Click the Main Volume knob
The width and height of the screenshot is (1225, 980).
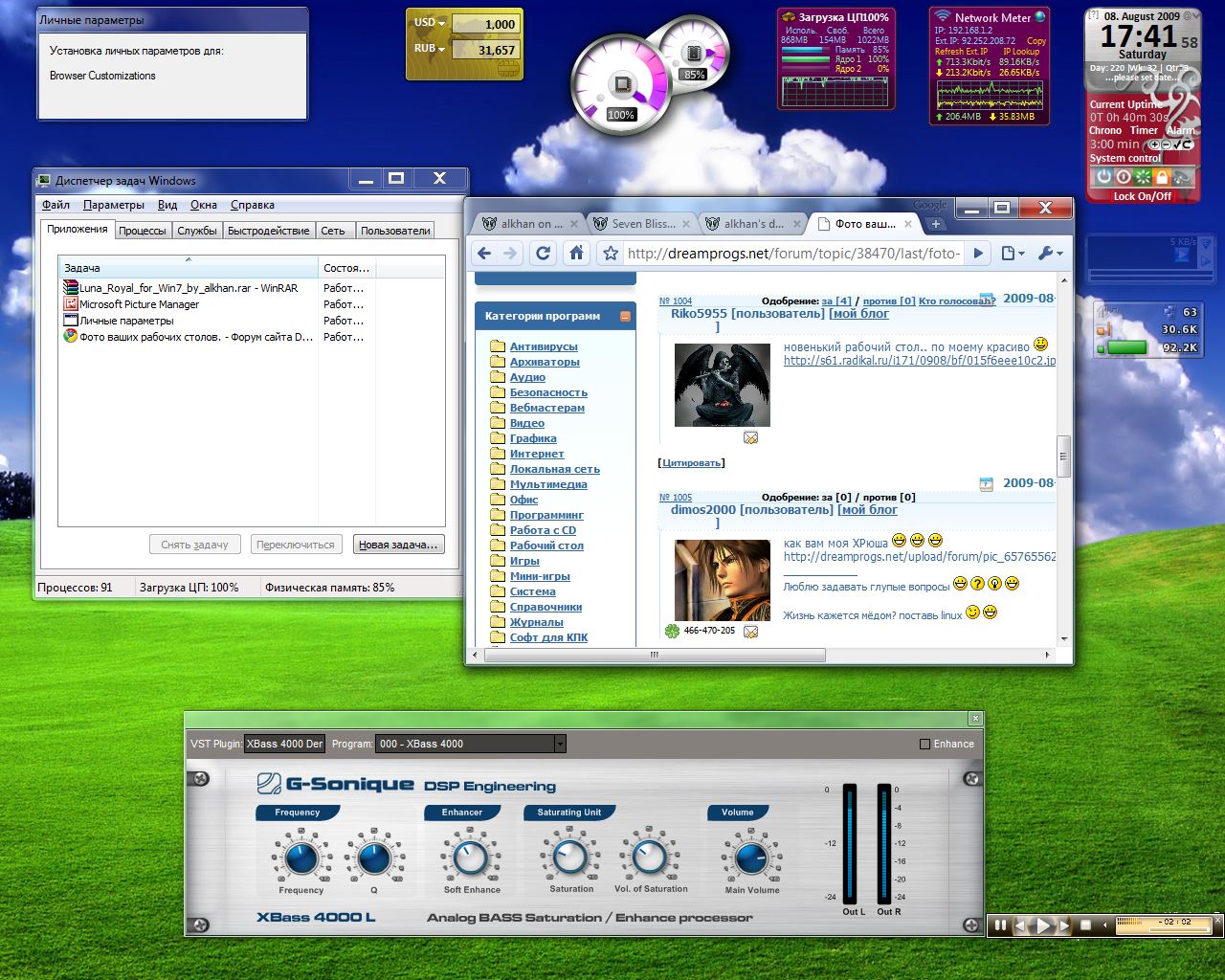point(751,857)
